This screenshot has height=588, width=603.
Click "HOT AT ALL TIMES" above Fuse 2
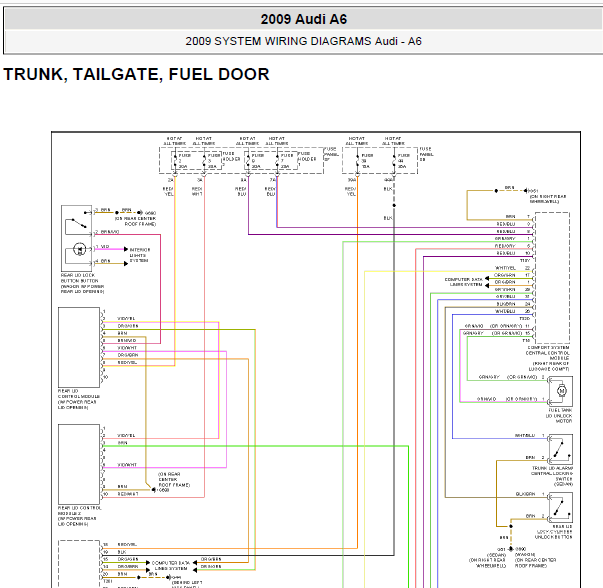point(175,141)
